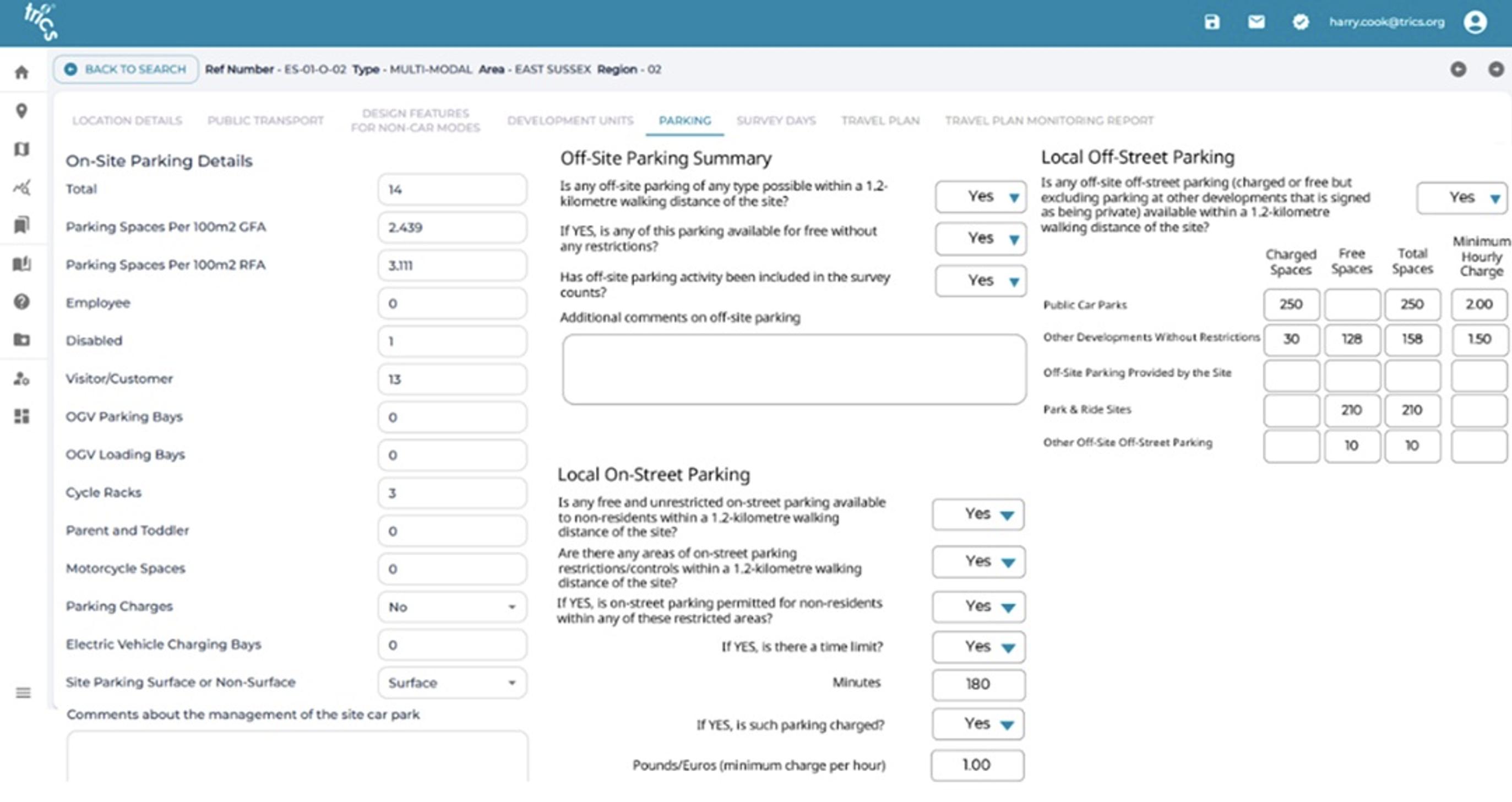Select the location pin icon in the sidebar
This screenshot has height=802, width=1512.
pos(21,111)
